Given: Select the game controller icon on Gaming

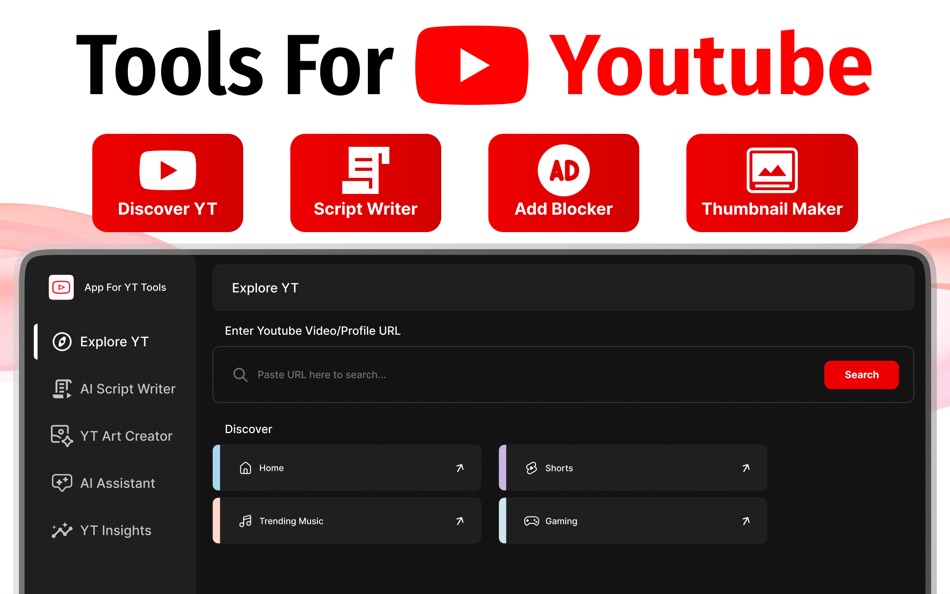Looking at the screenshot, I should [533, 520].
